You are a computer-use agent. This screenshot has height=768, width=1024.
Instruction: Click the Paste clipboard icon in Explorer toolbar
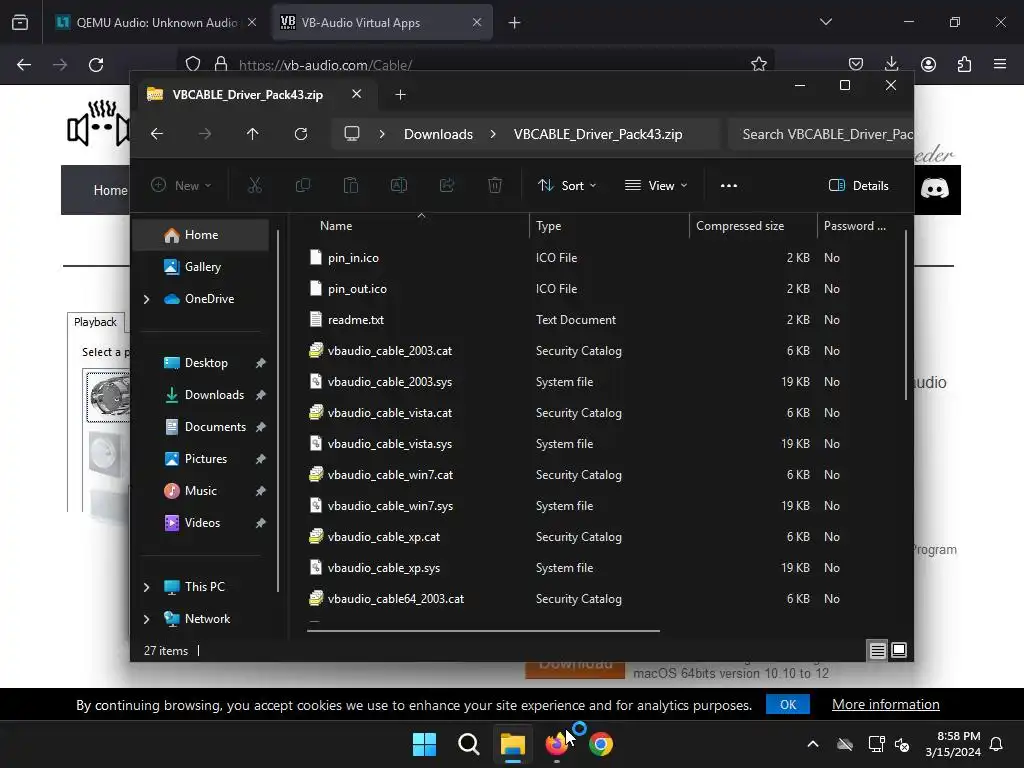click(x=351, y=185)
